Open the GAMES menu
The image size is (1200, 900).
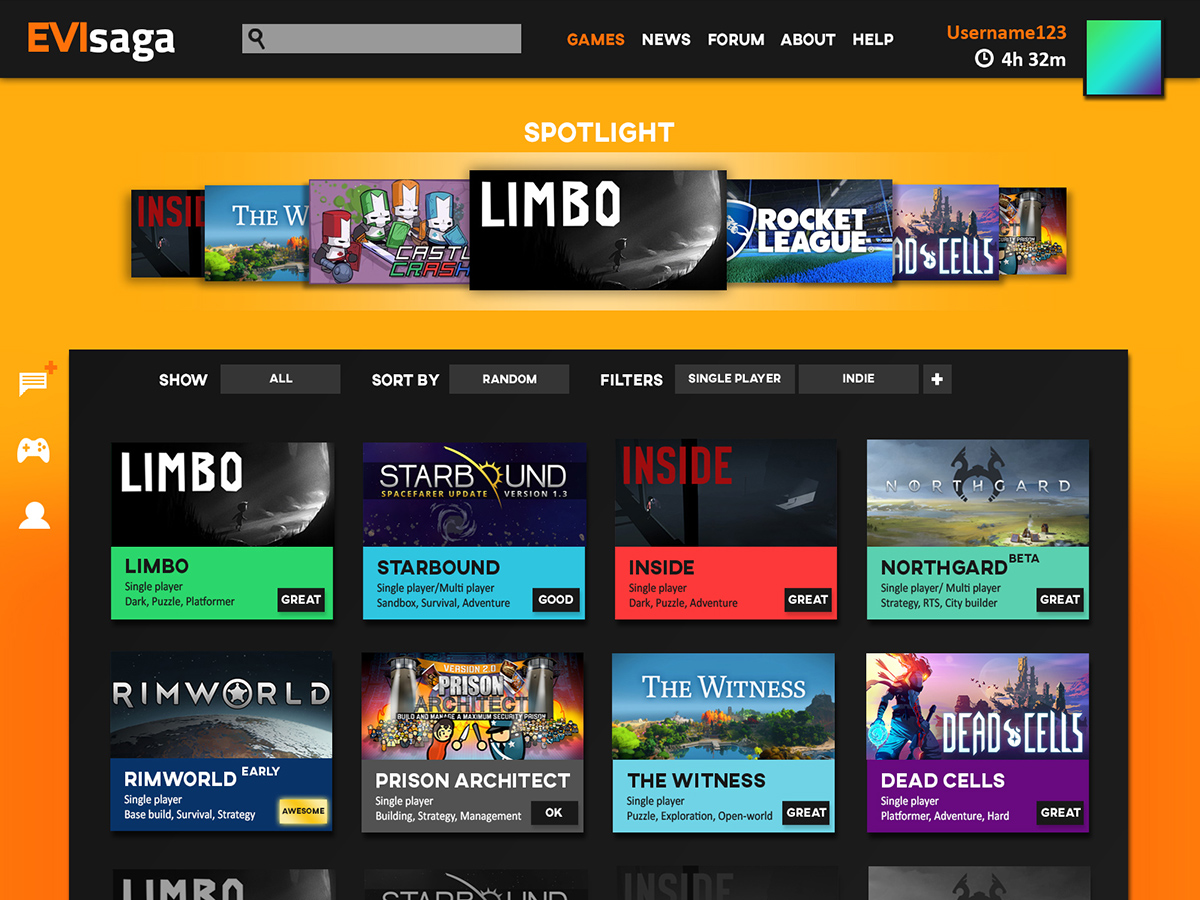(595, 40)
